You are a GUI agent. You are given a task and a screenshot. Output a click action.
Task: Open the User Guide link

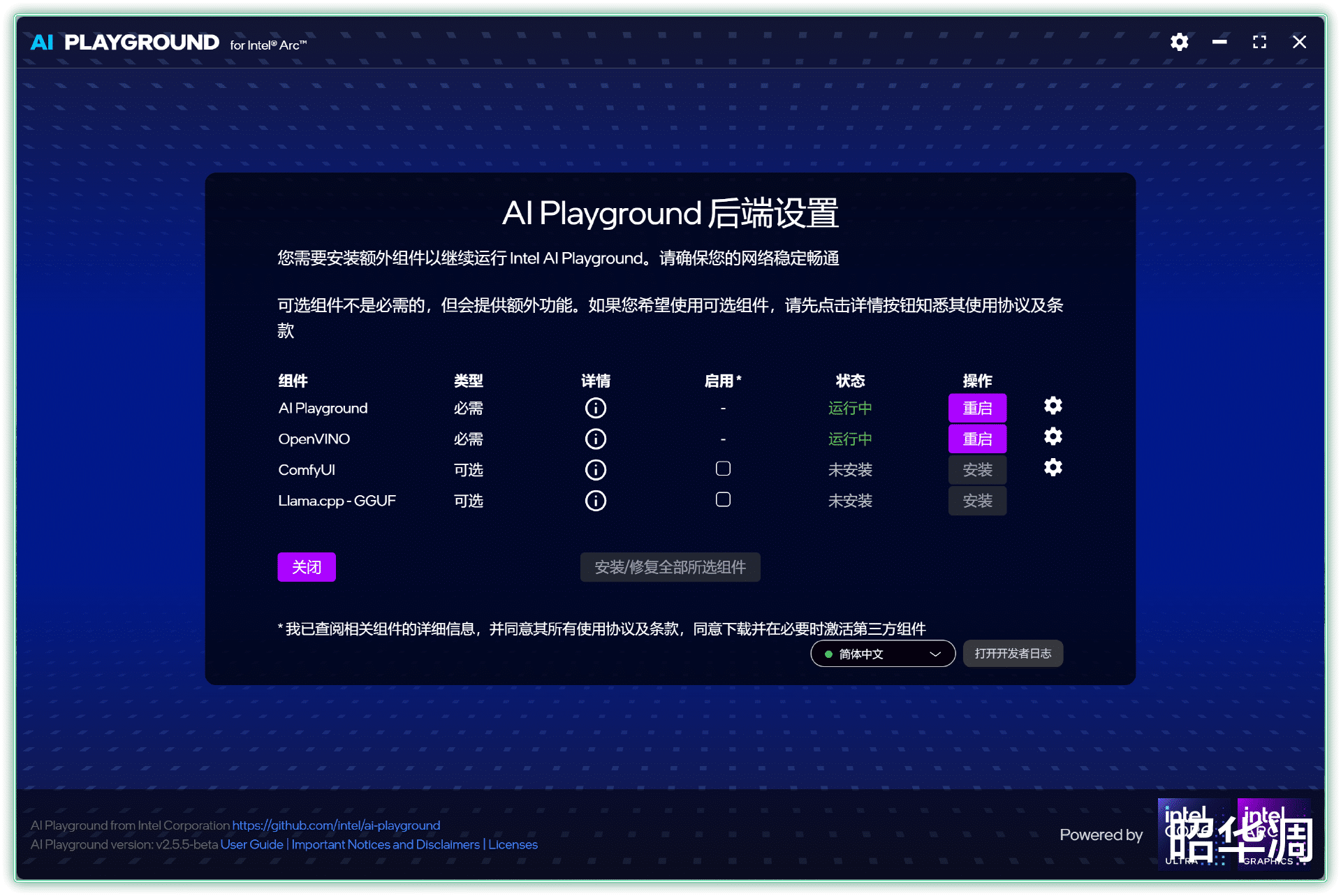(x=251, y=844)
